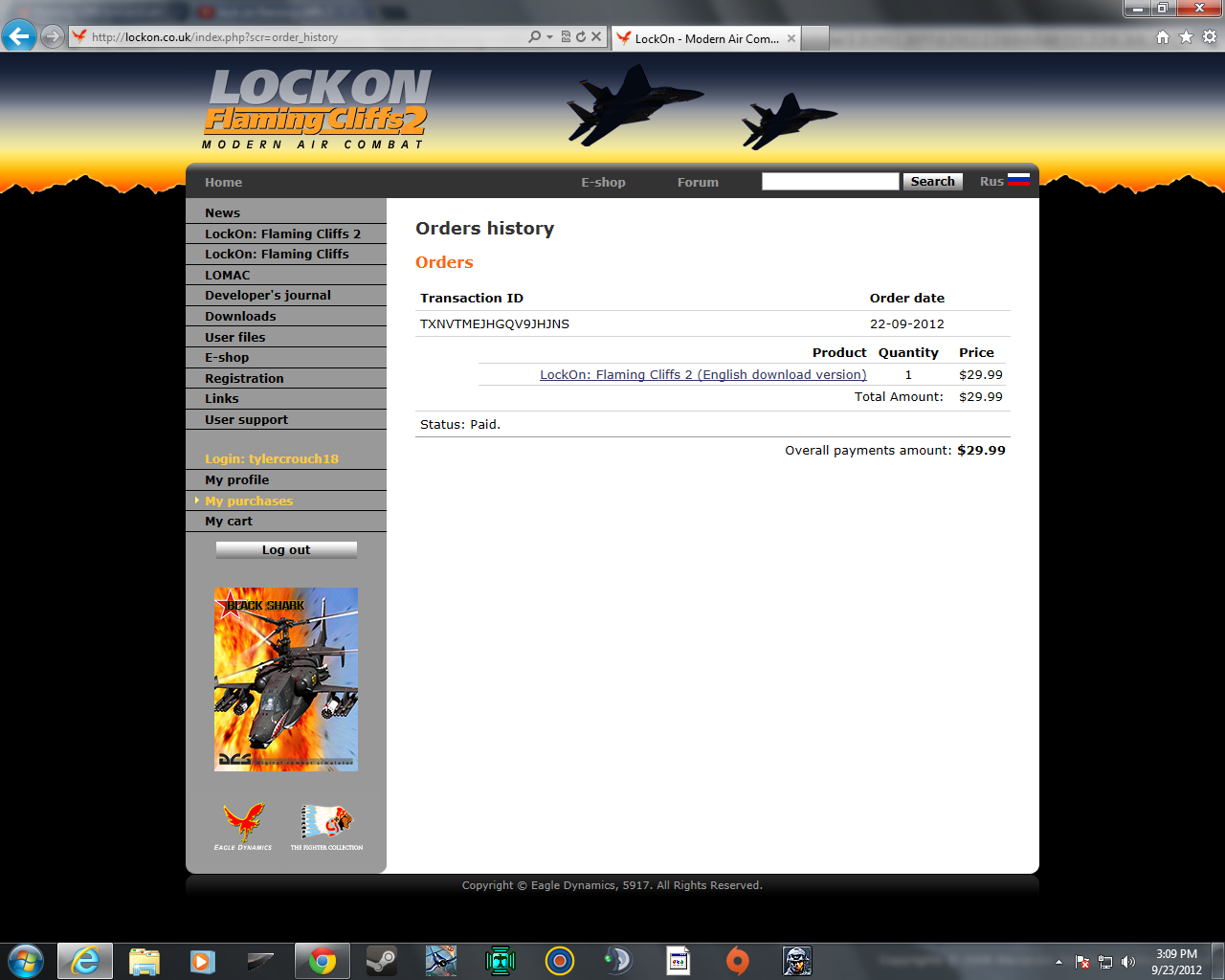
Task: Open LockOn: Flaming Cliffs 2 English download link
Action: pyautogui.click(x=703, y=374)
